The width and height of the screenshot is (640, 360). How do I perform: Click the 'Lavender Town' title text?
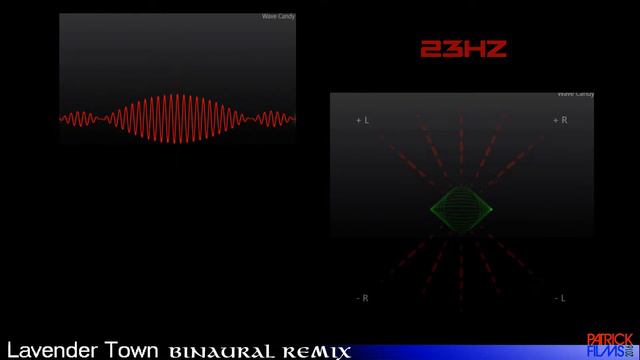point(83,350)
